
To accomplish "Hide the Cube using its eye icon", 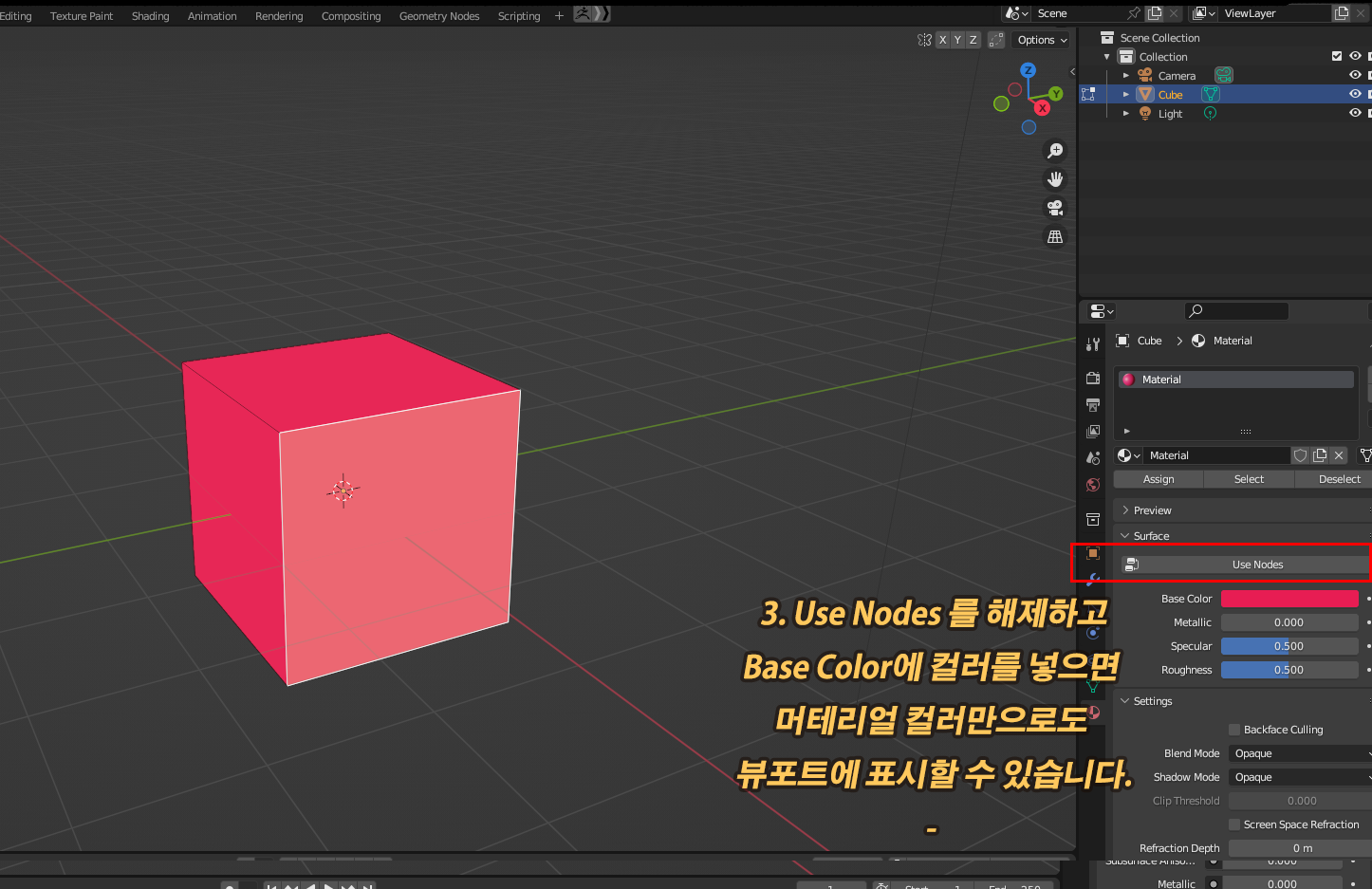I will (1355, 94).
